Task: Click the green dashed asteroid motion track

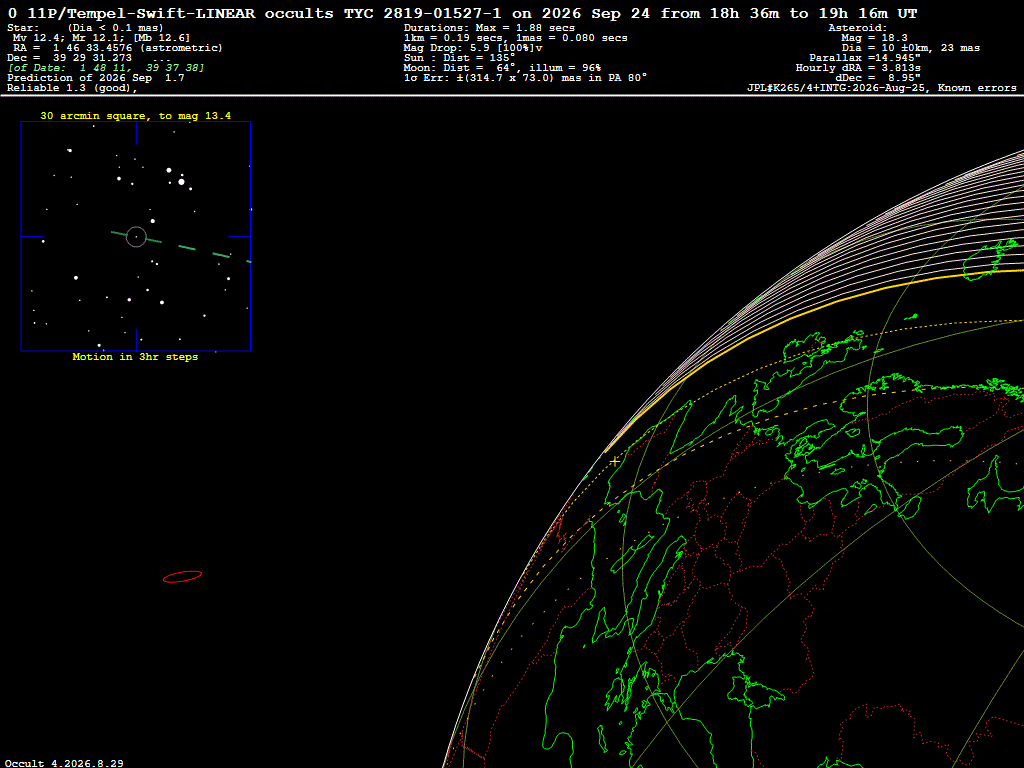Action: tap(181, 247)
